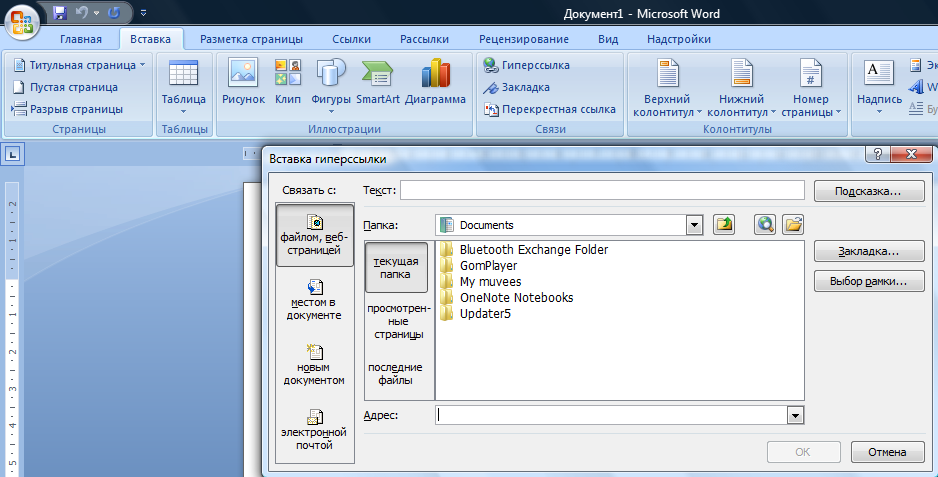Screen dimensions: 938x477
Task: Choose link to электронной почтой
Action: [315, 430]
